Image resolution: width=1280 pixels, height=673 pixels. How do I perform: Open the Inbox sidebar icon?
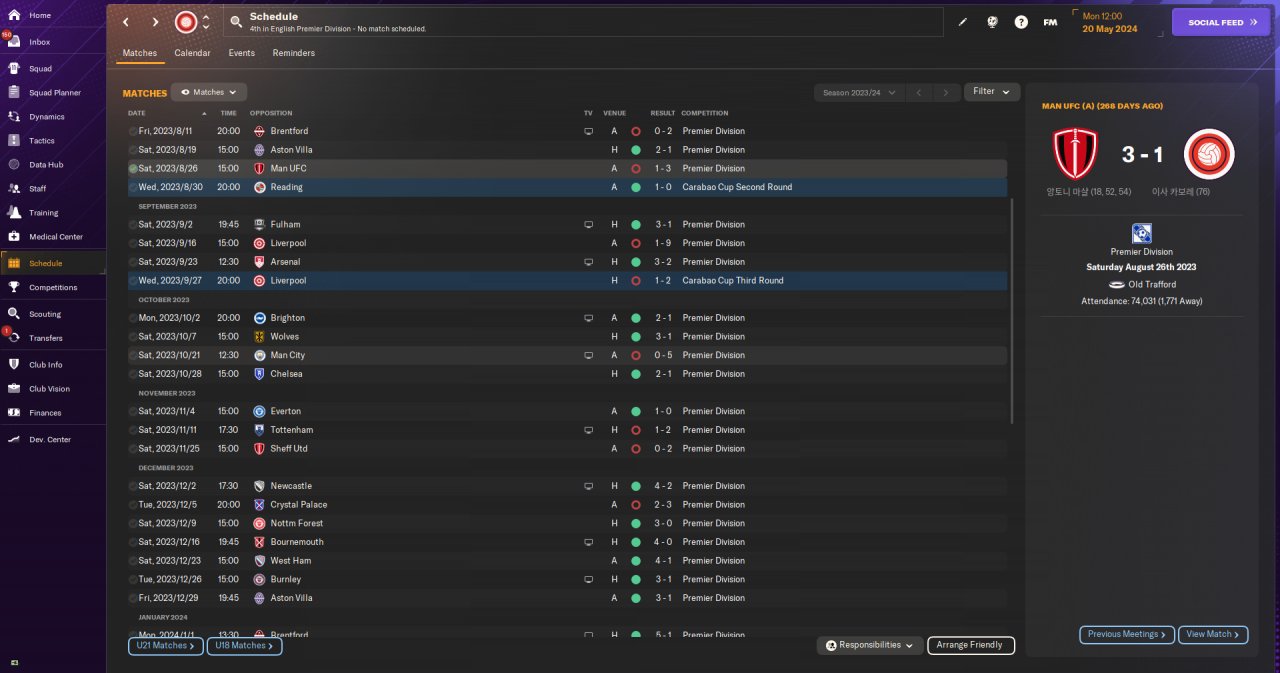(x=14, y=42)
